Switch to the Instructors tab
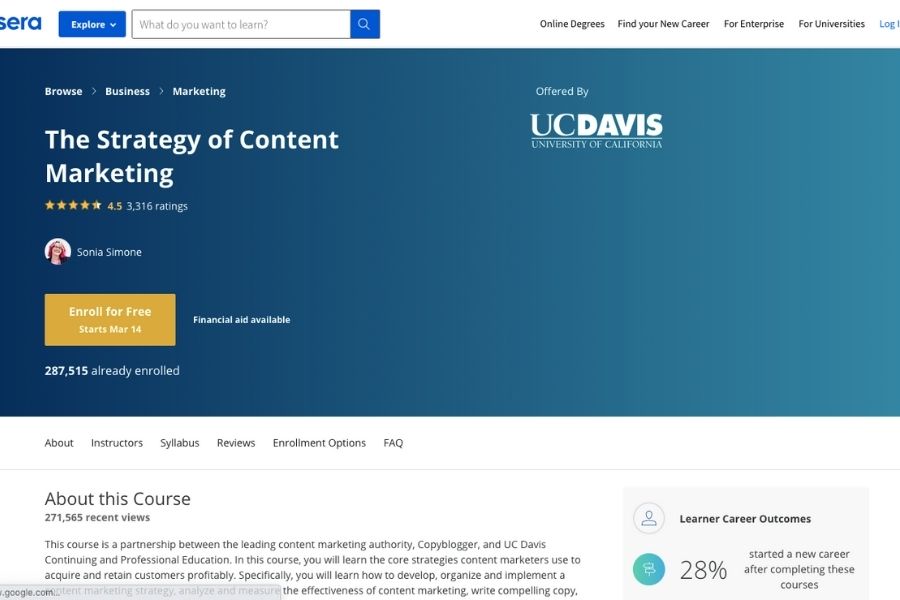 click(x=117, y=443)
